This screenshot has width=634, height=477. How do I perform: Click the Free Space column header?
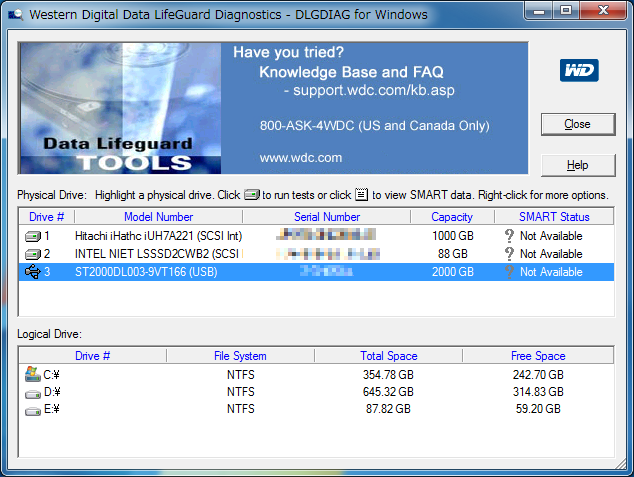[536, 355]
